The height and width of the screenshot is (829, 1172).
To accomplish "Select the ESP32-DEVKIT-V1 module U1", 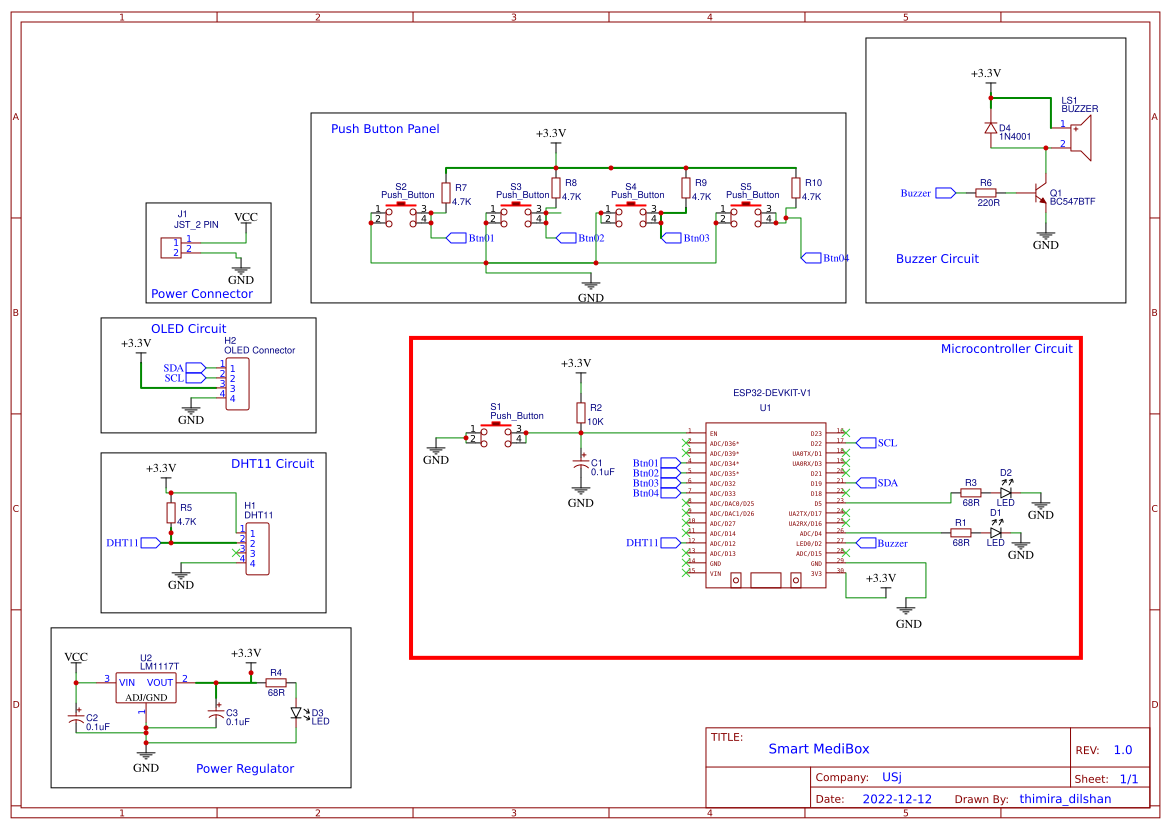I will (x=765, y=504).
